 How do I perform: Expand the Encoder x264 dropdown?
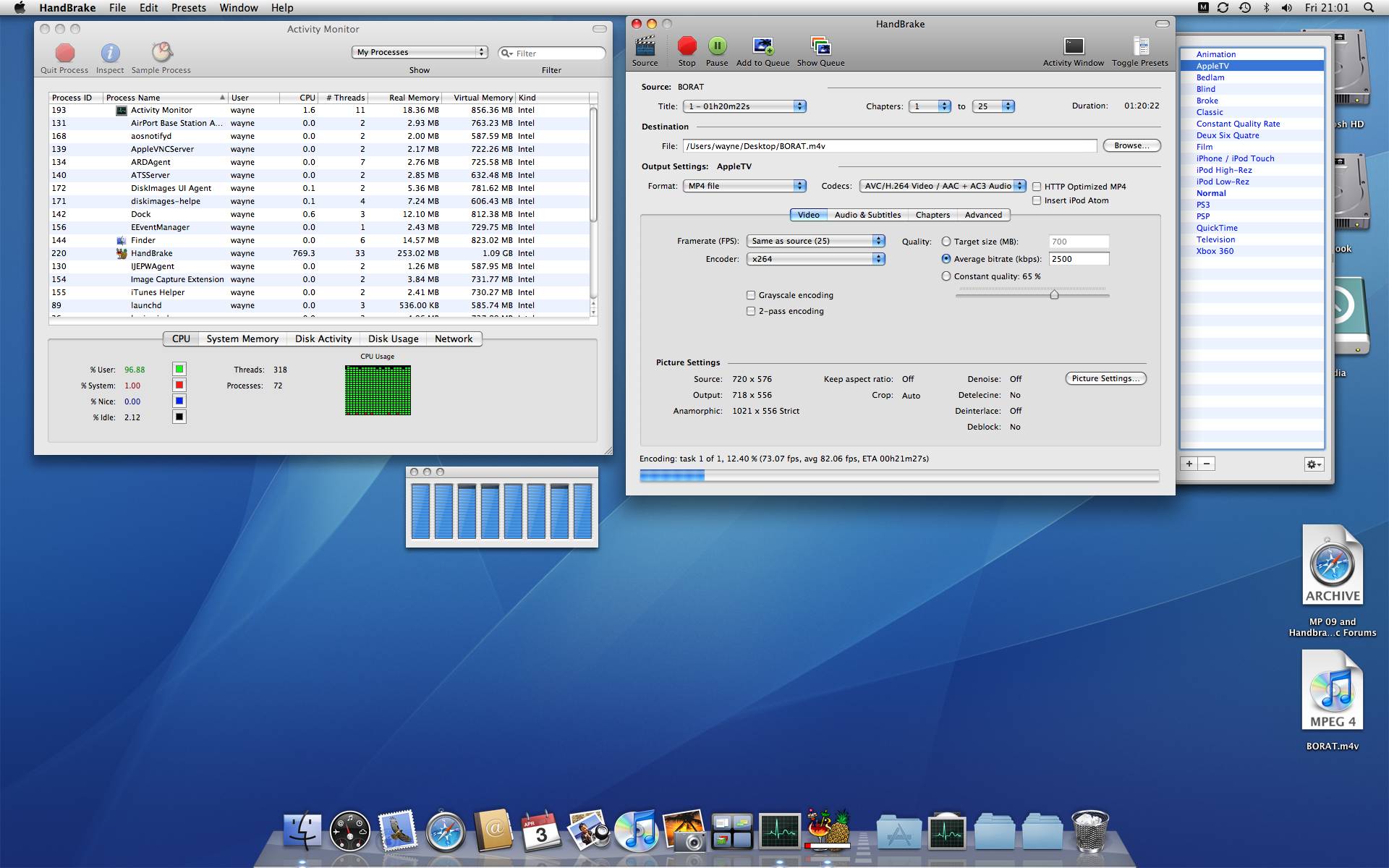tap(815, 259)
